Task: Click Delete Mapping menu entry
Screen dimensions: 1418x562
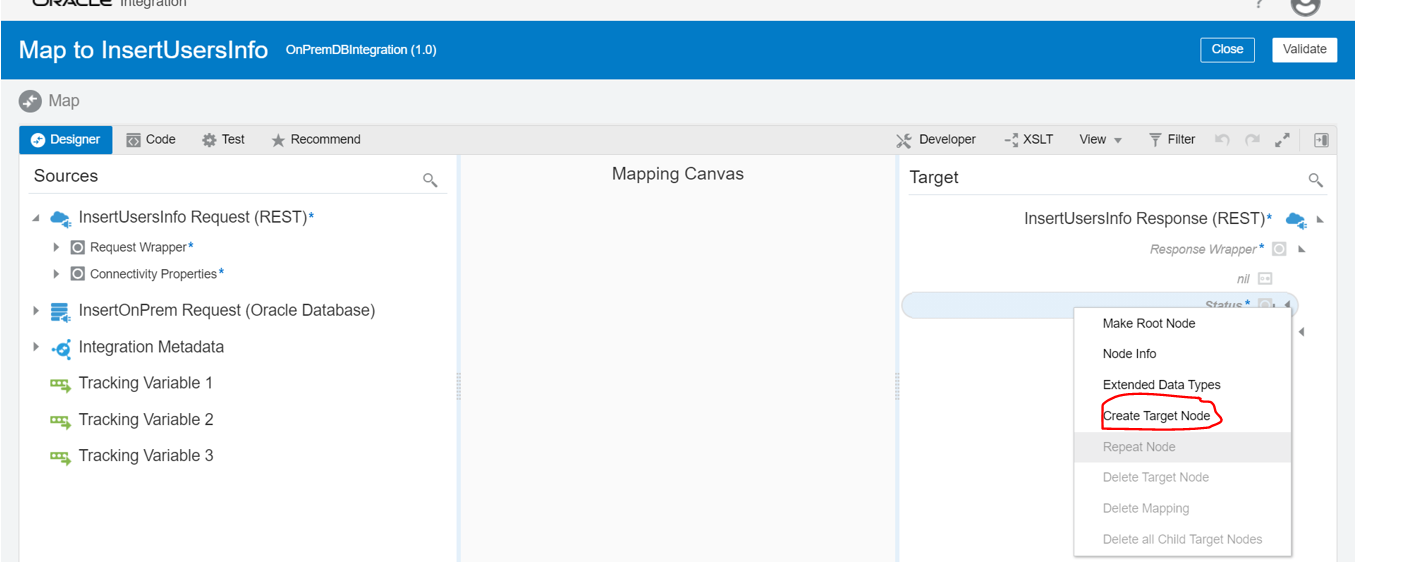Action: click(x=1145, y=508)
